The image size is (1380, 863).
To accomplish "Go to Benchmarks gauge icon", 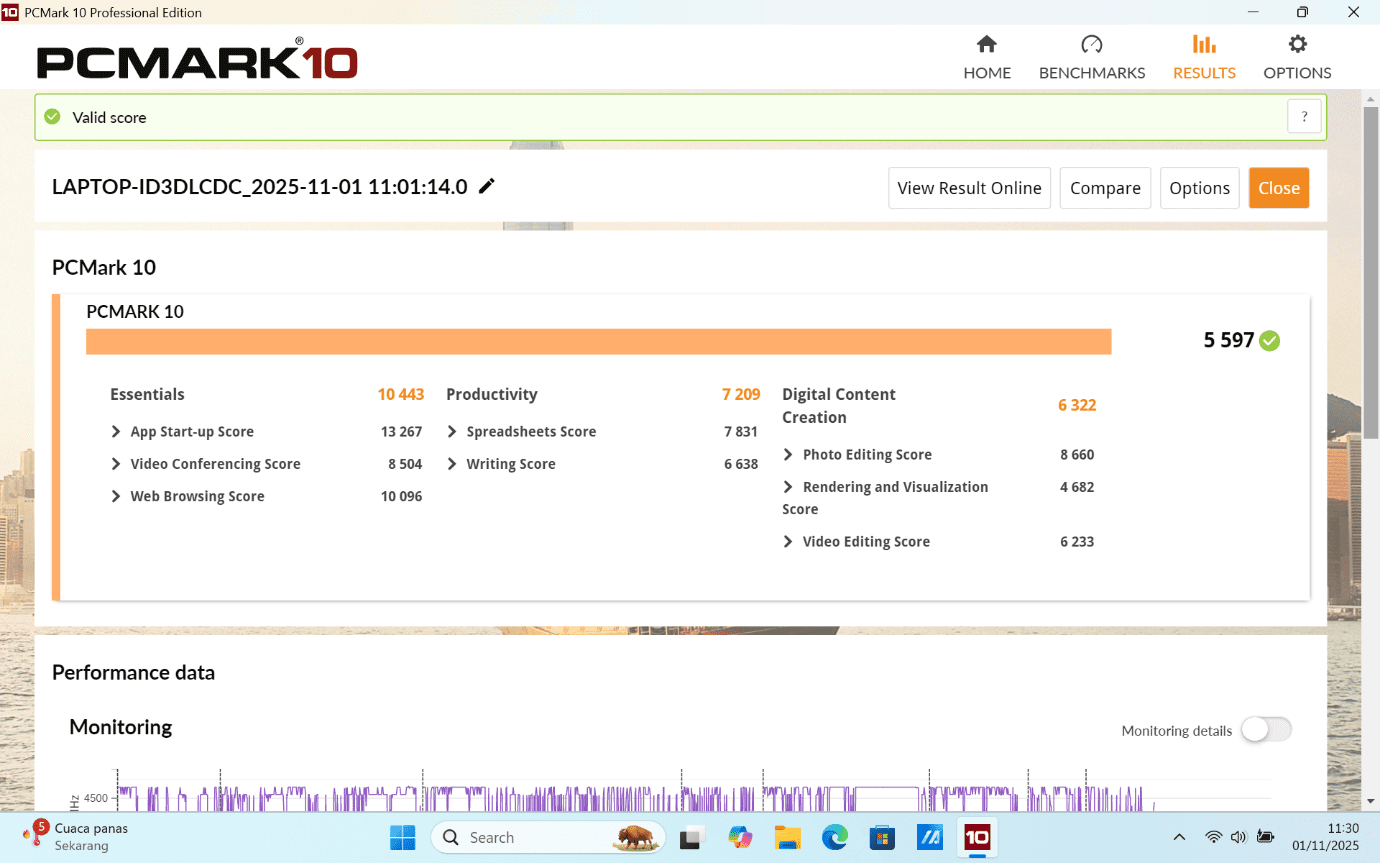I will coord(1091,45).
